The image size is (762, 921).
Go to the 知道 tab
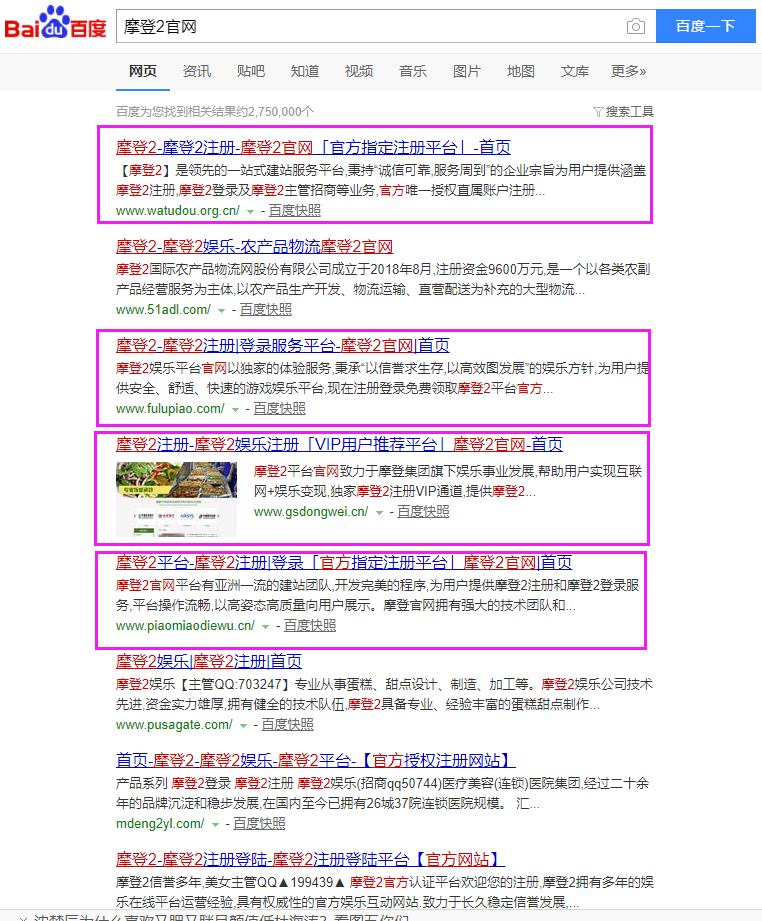click(305, 72)
